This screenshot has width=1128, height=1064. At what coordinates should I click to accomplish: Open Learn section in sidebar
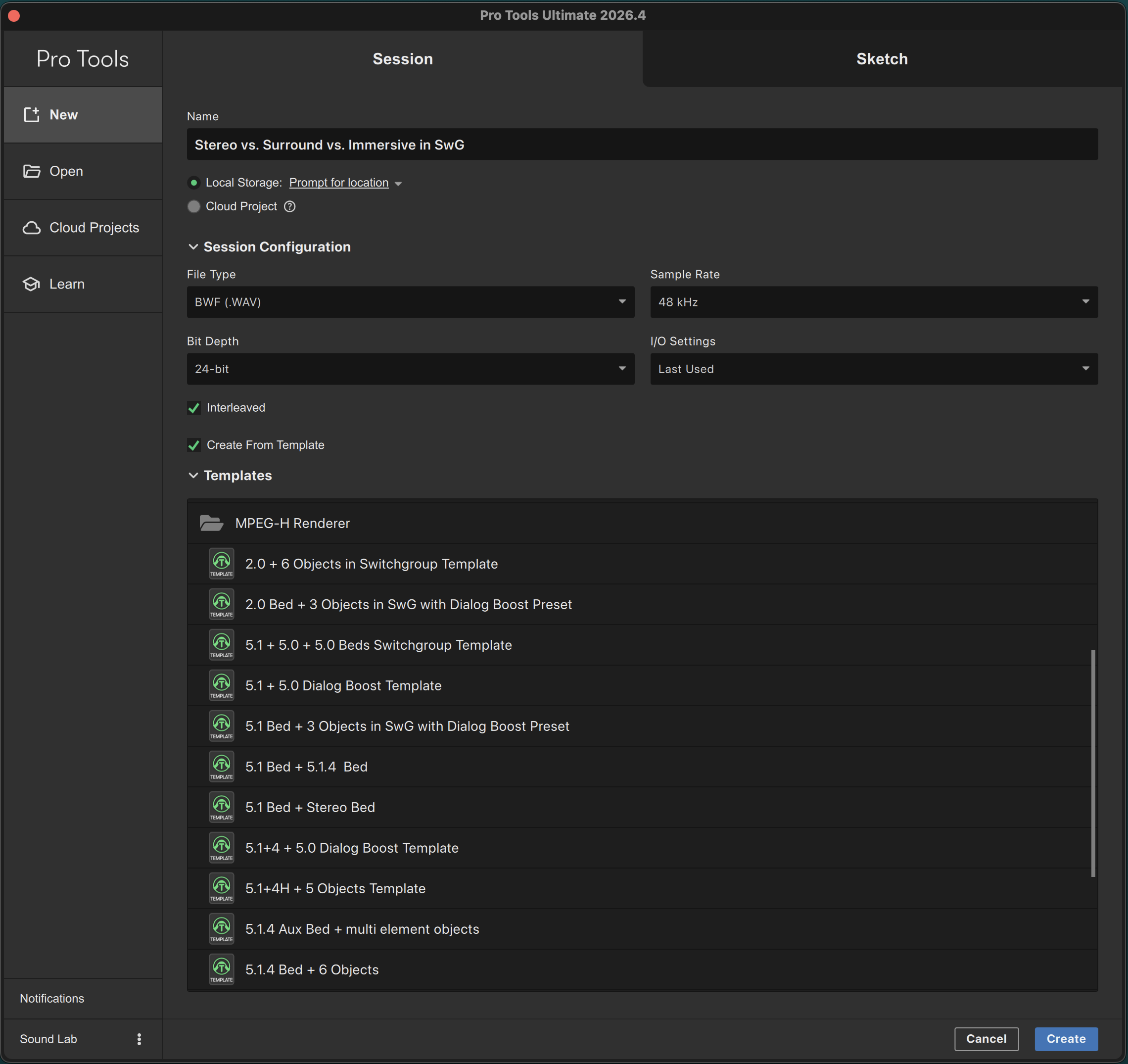[x=83, y=284]
